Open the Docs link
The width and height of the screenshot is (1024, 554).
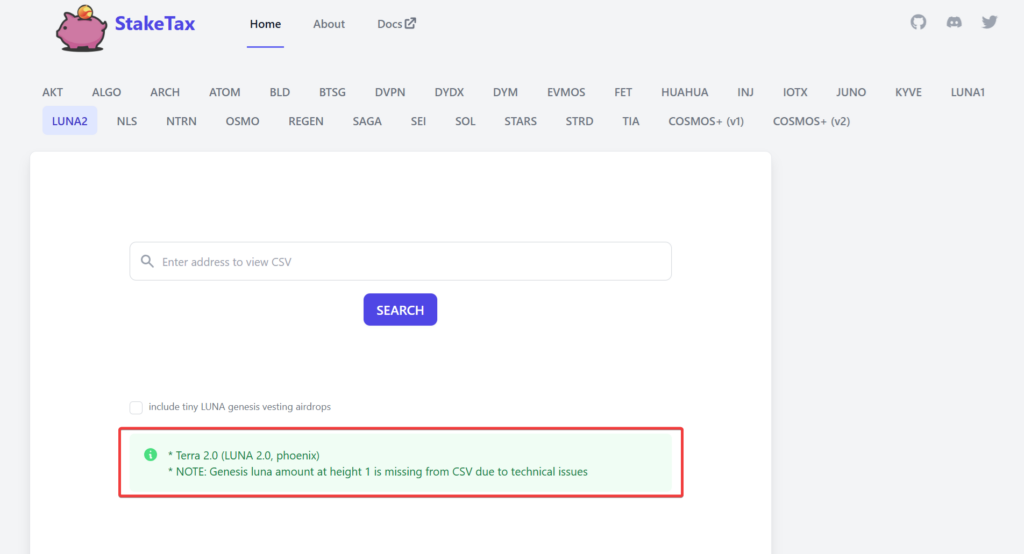coord(396,24)
